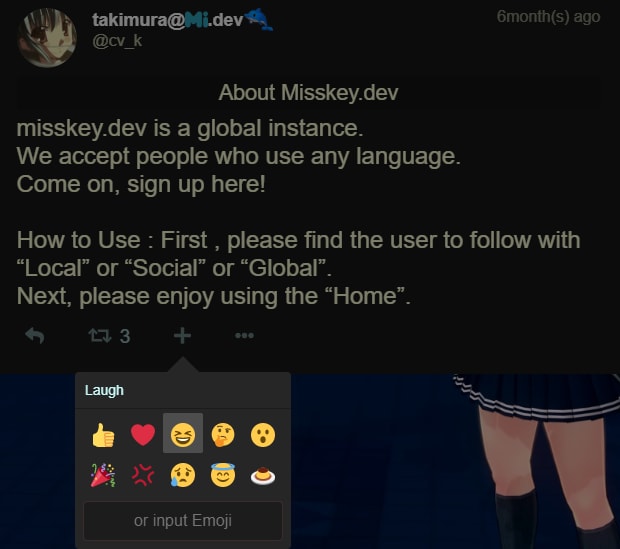
Task: React with the red heart emoji
Action: tap(143, 434)
